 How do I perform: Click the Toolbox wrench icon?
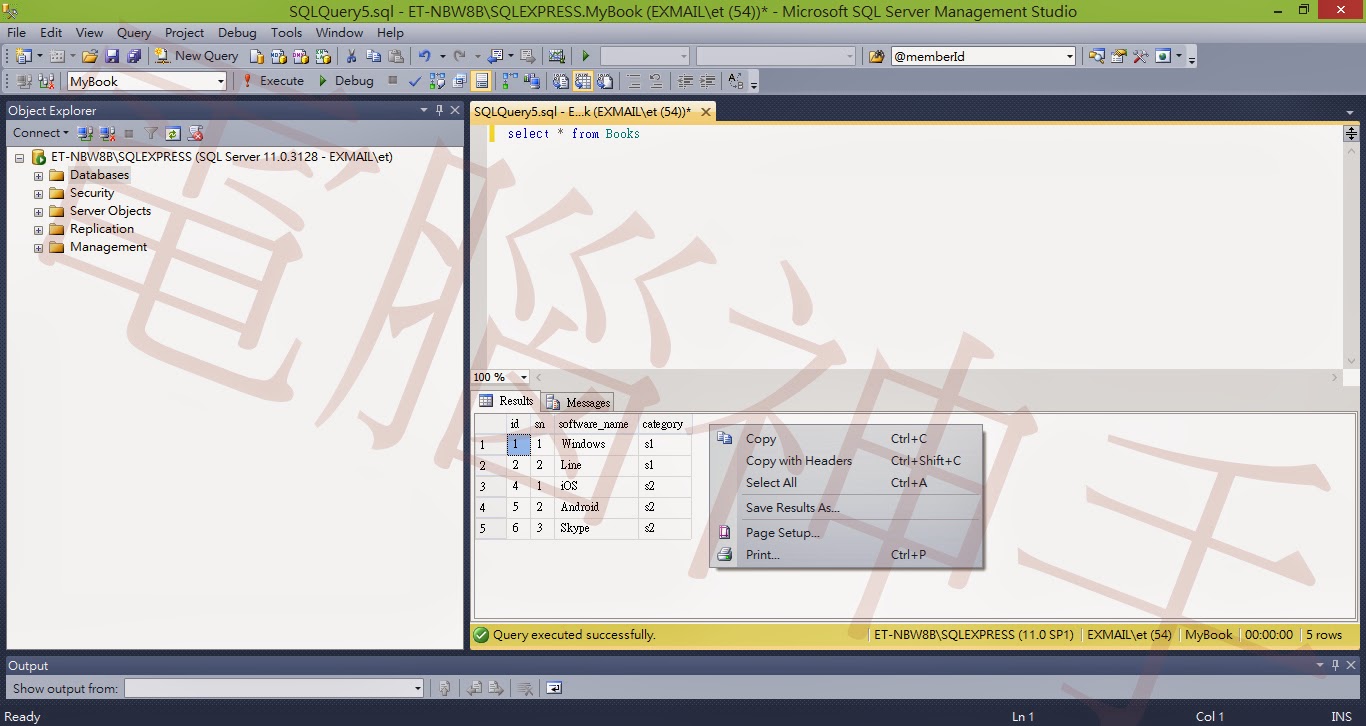(x=1141, y=57)
